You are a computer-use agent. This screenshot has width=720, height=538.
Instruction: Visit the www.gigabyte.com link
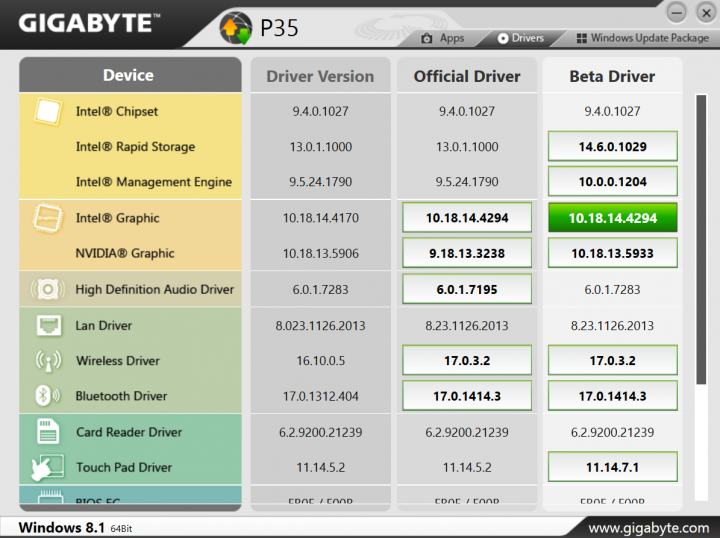point(647,527)
